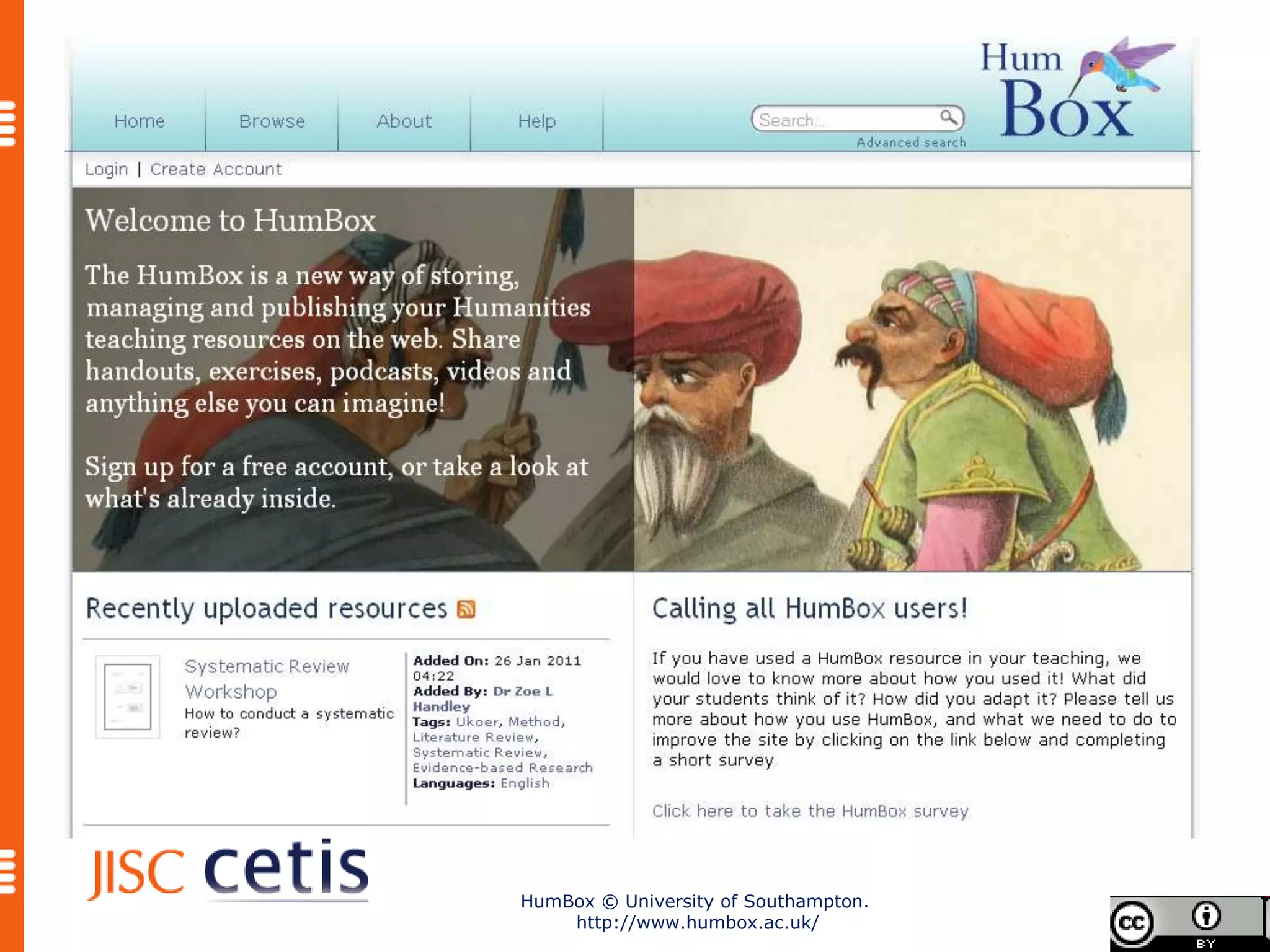Click here to take the HumBox survey
Image resolution: width=1270 pixels, height=952 pixels.
(810, 811)
